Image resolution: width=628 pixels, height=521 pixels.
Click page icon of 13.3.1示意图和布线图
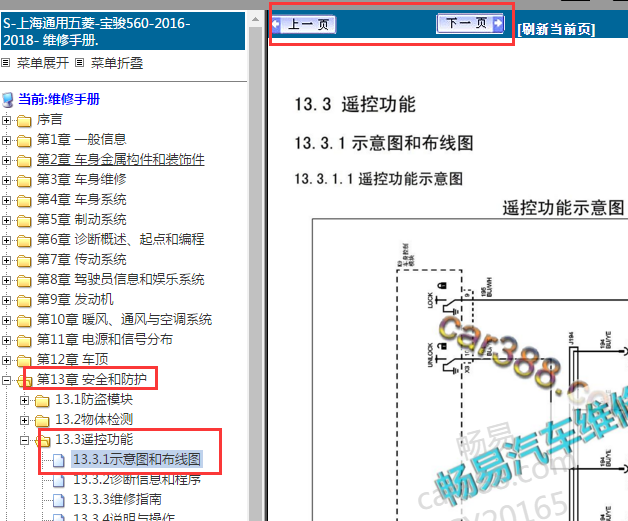(59, 461)
